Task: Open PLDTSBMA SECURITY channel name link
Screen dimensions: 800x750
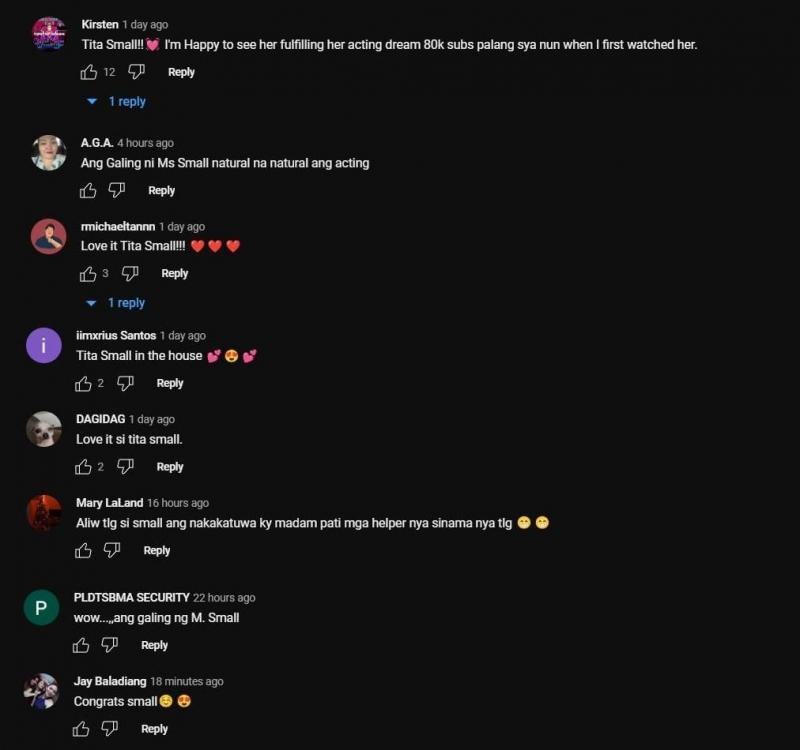Action: pyautogui.click(x=132, y=597)
